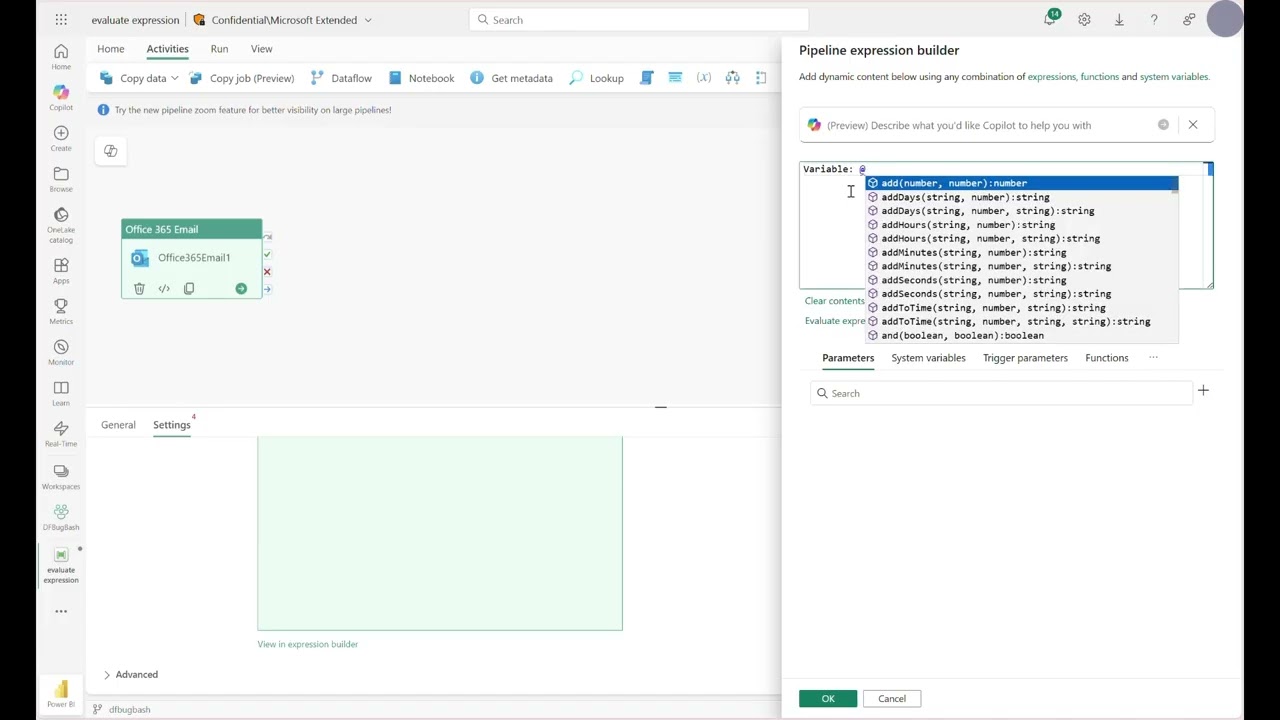
Task: Add a new parameter with plus button
Action: 1203,391
